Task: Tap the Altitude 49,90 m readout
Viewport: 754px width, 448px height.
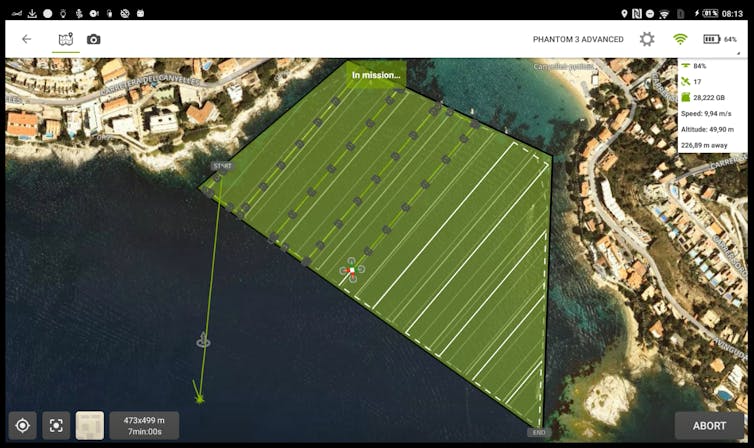Action: click(711, 129)
